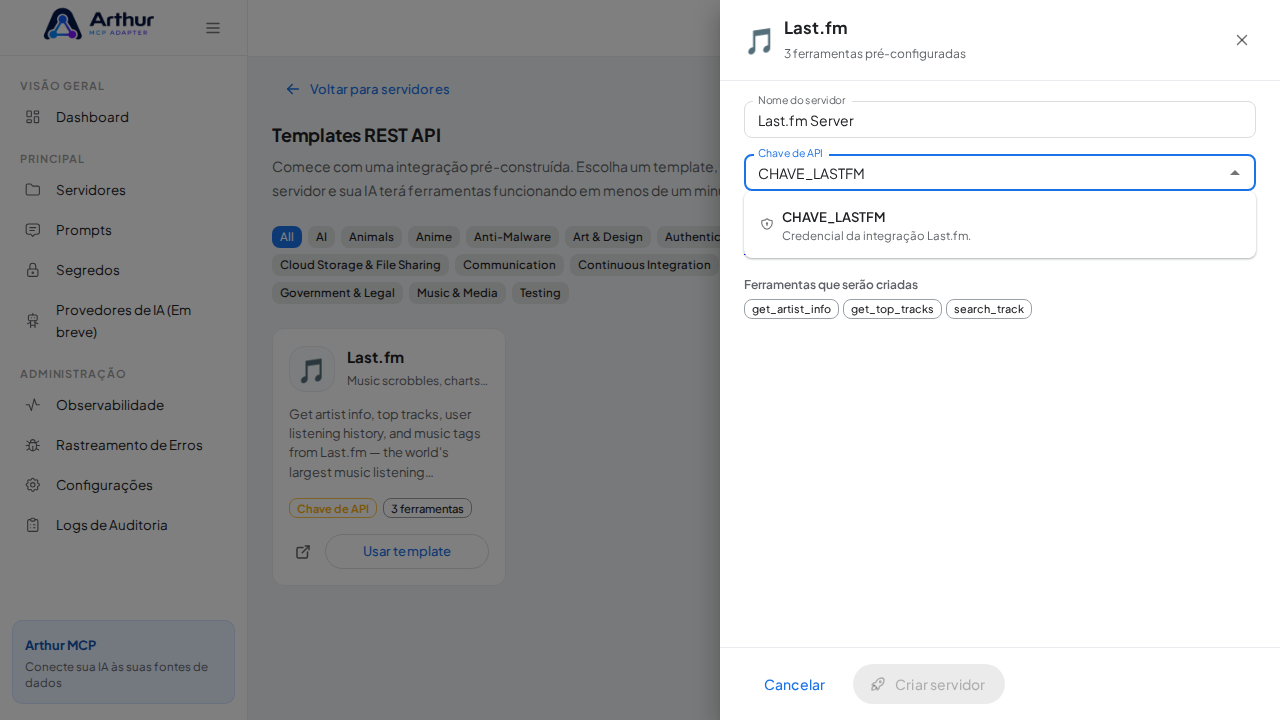Choose the Communication filter chip
Image resolution: width=1280 pixels, height=720 pixels.
tap(509, 265)
